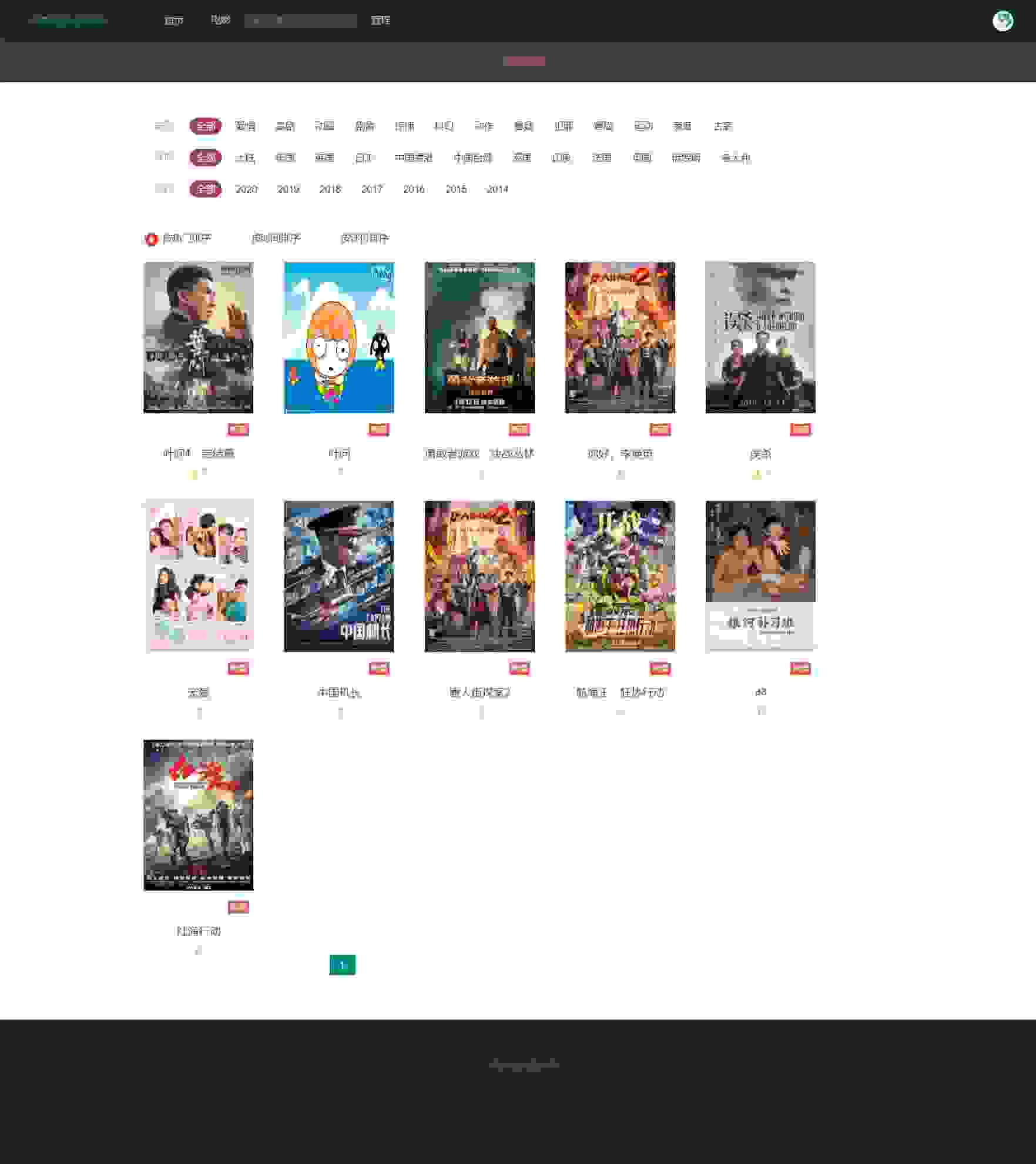The width and height of the screenshot is (1036, 1164).
Task: Filter by region 中国香港
Action: (x=414, y=158)
